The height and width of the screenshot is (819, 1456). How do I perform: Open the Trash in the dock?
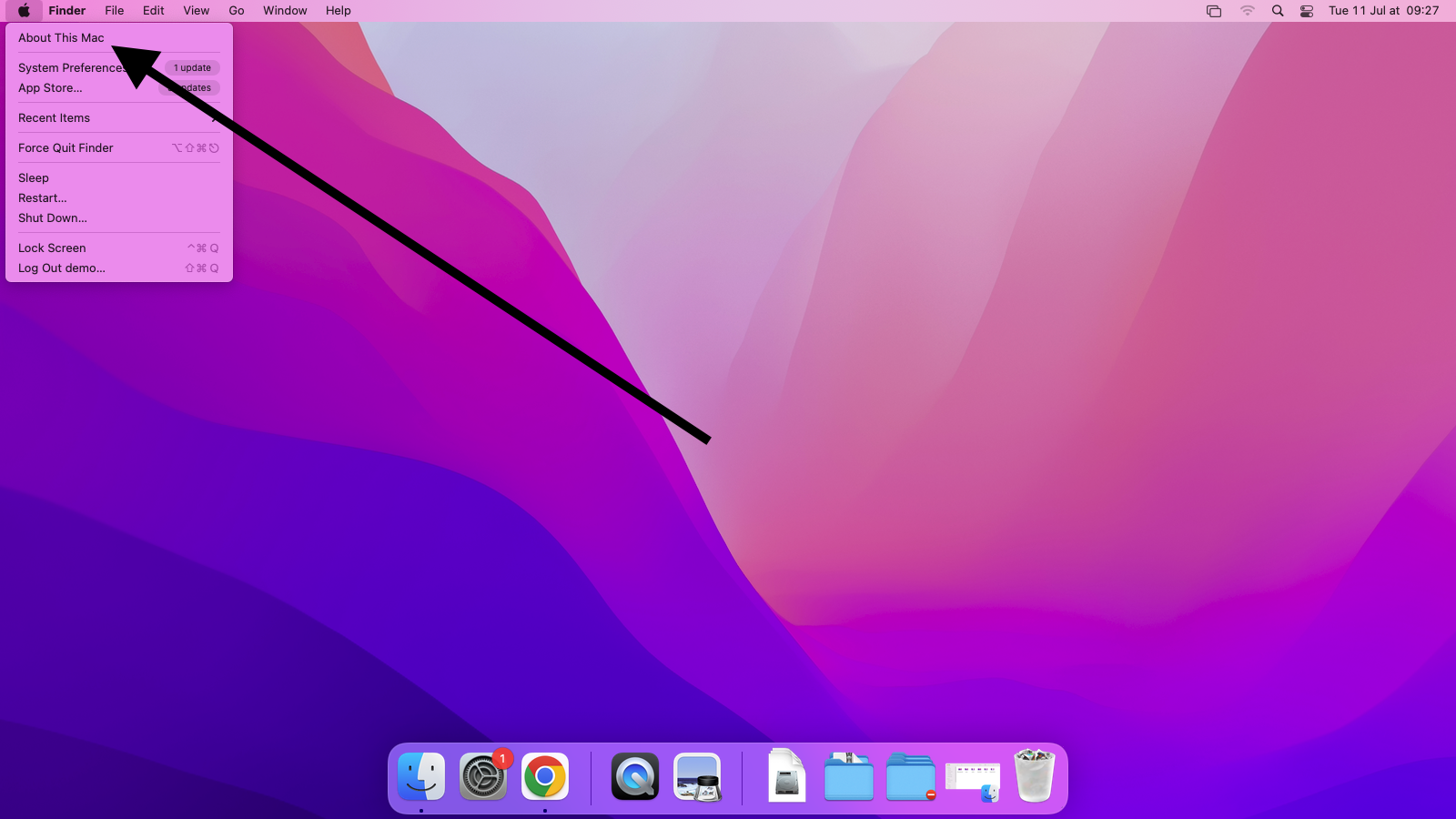1034,777
